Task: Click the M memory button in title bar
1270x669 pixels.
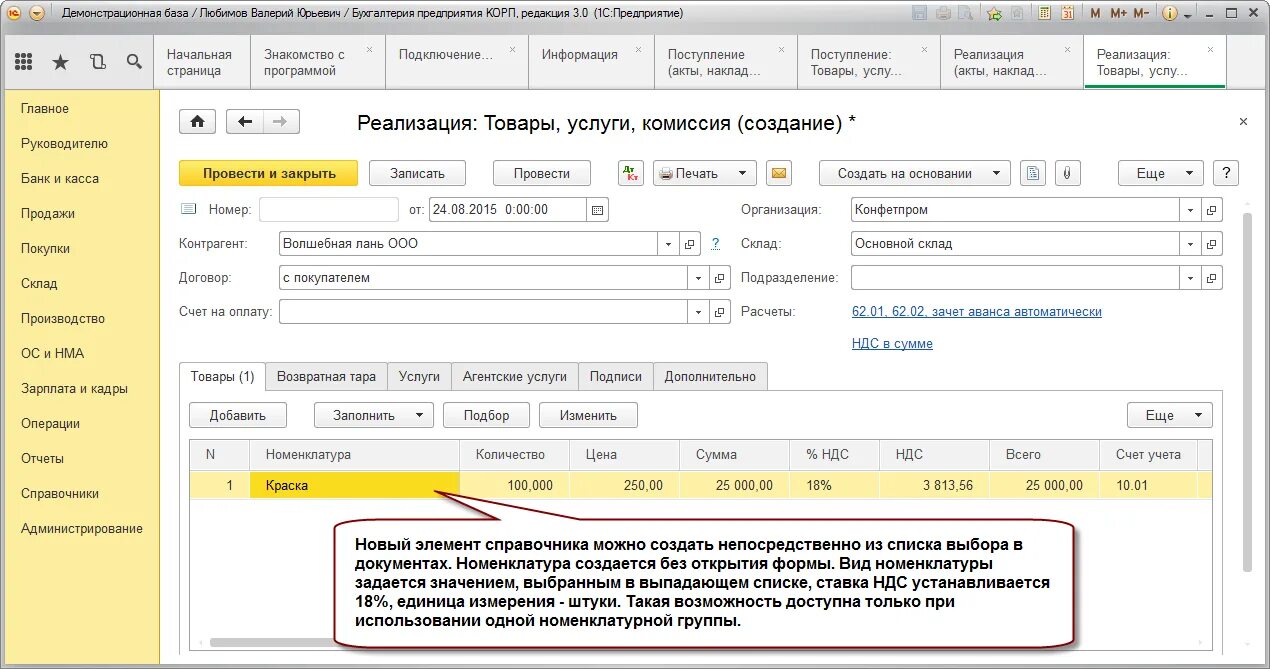Action: [x=1095, y=14]
